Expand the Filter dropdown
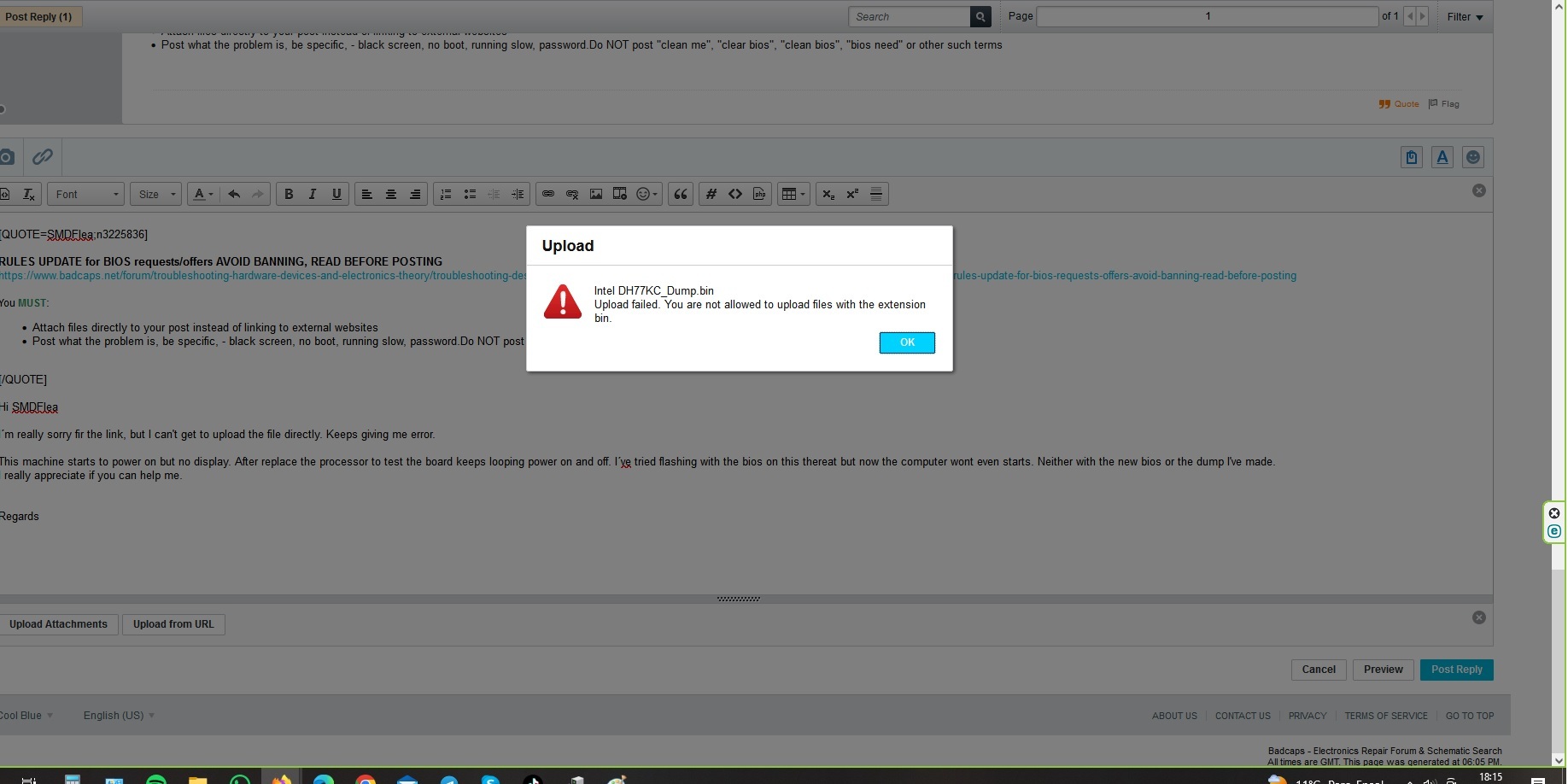Image resolution: width=1568 pixels, height=784 pixels. (x=1465, y=17)
